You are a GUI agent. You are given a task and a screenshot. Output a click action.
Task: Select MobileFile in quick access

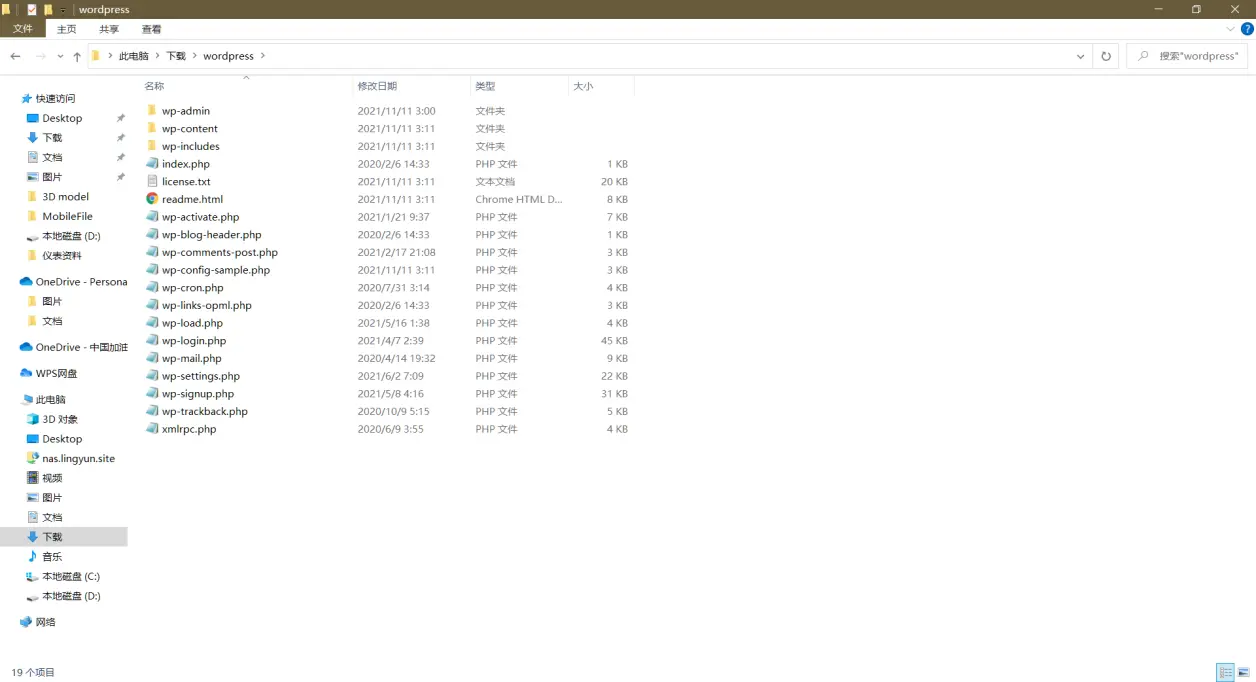67,216
